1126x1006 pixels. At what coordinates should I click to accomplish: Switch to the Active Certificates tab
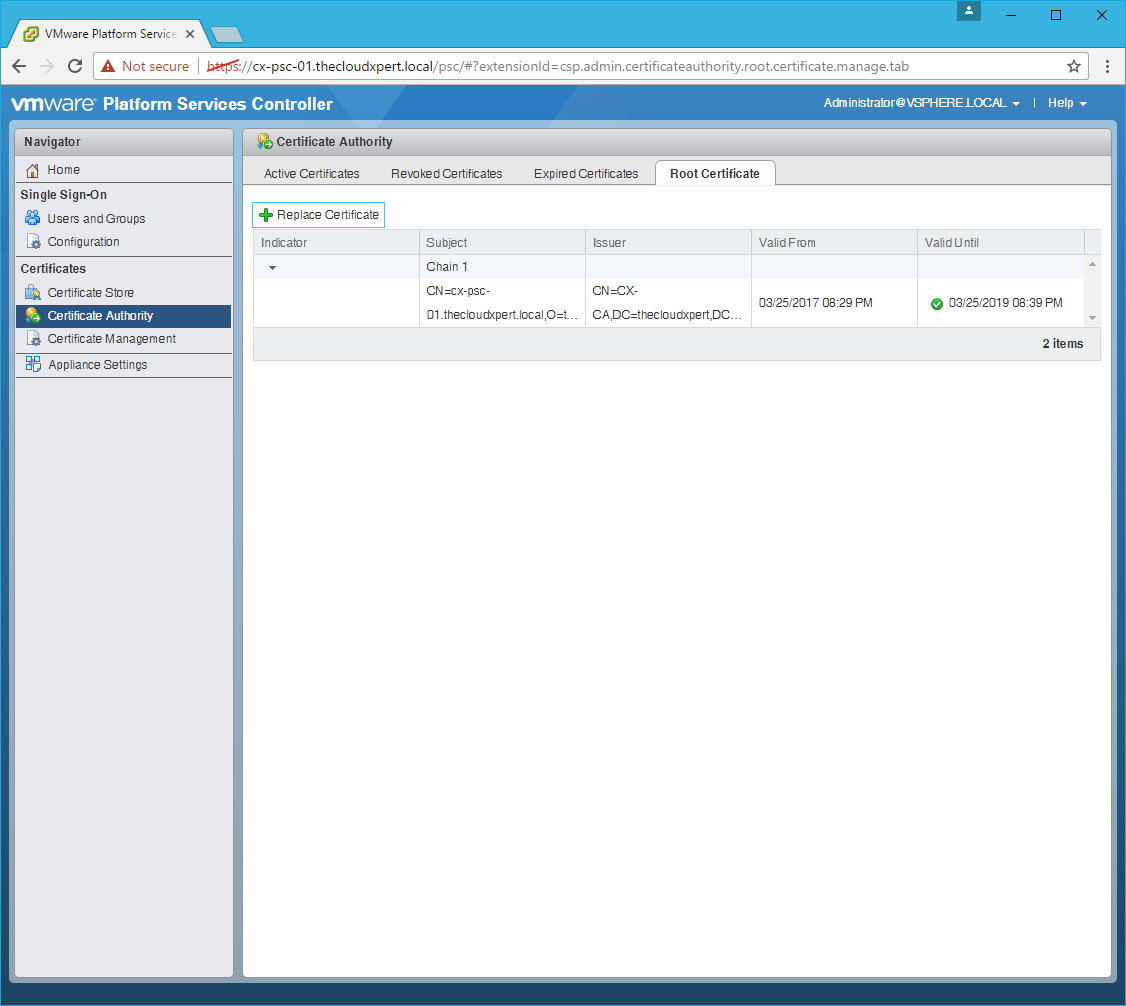[x=311, y=174]
